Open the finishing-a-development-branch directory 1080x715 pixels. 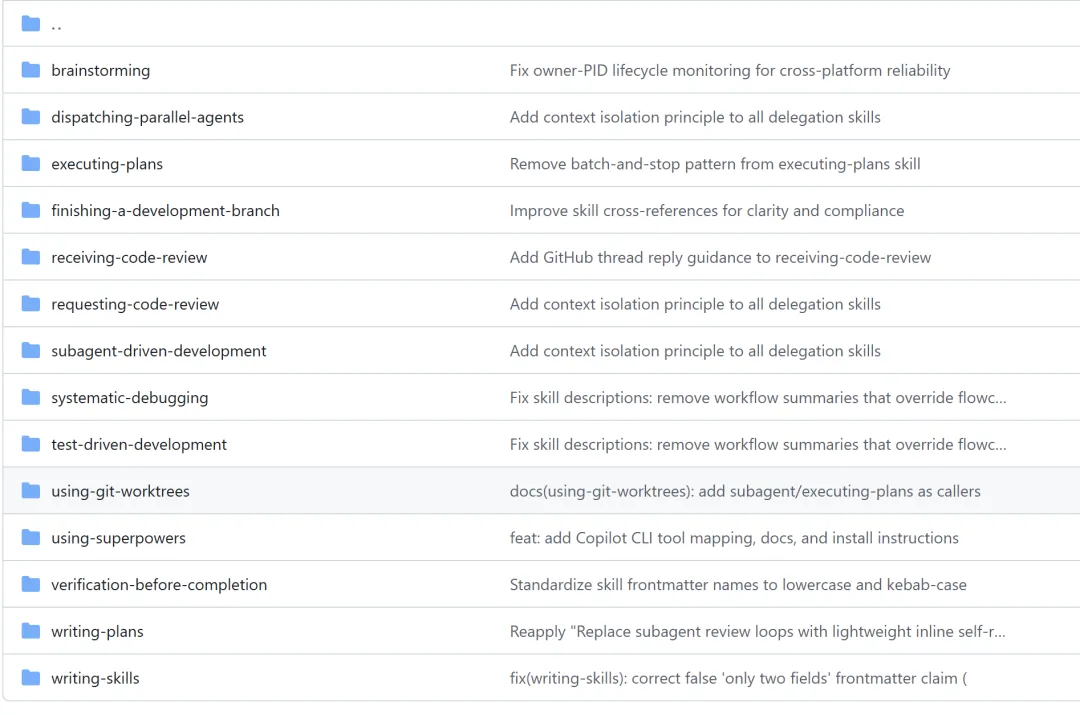click(165, 211)
